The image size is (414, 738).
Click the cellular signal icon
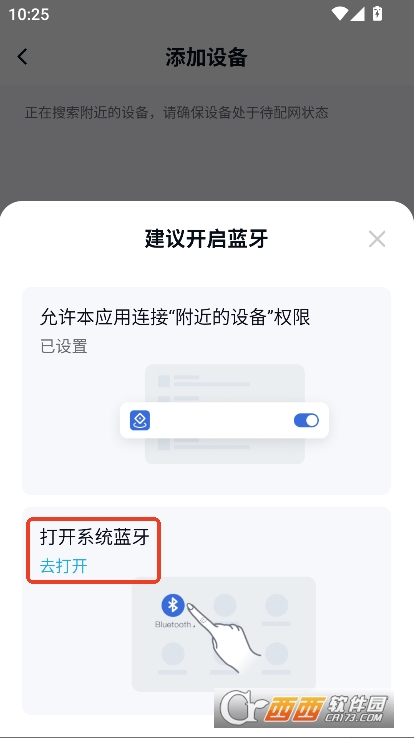click(357, 14)
